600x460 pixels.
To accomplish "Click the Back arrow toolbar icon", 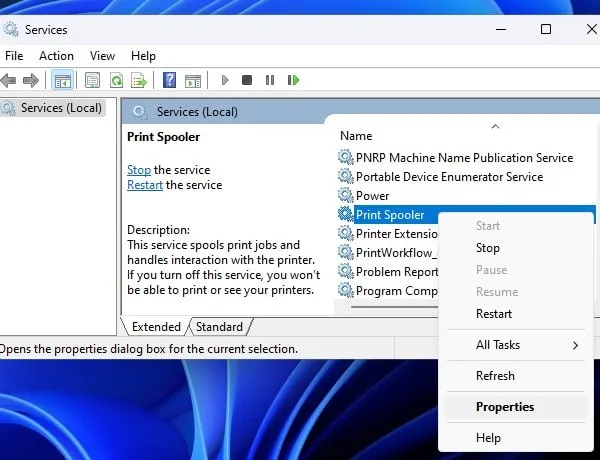I will click(x=8, y=80).
